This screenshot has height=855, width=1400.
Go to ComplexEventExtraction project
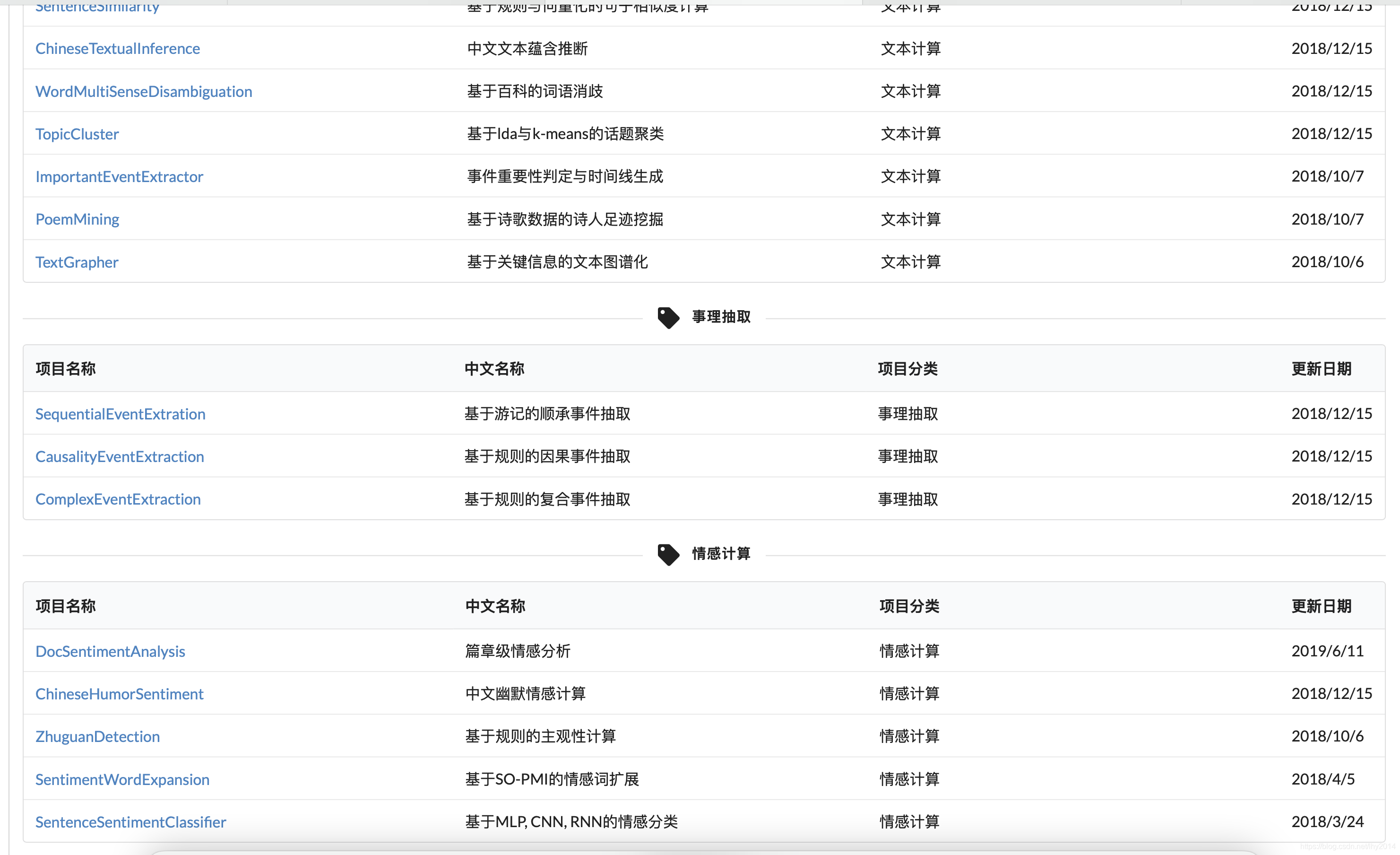(x=118, y=499)
